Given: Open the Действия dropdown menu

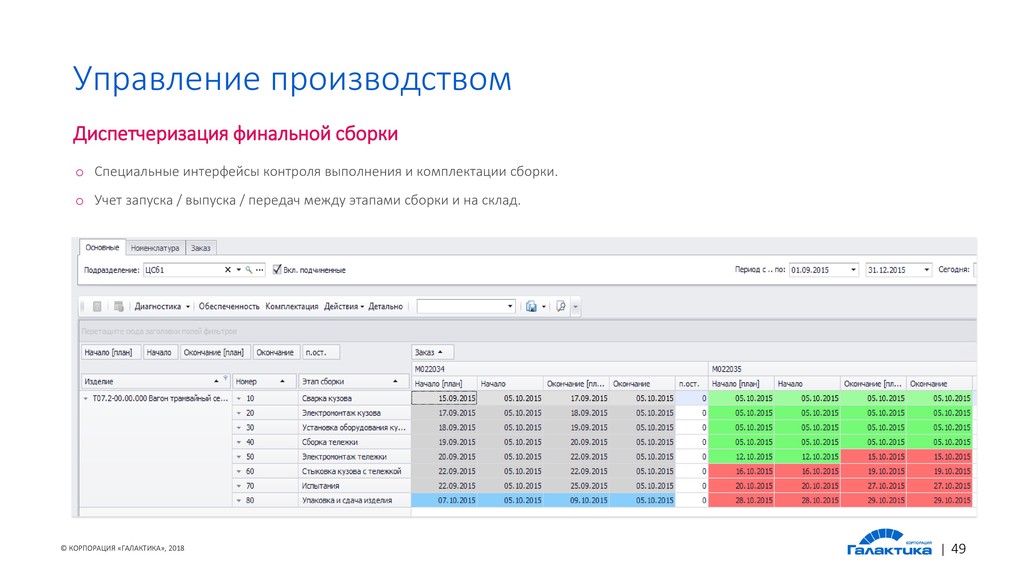Looking at the screenshot, I should (344, 306).
